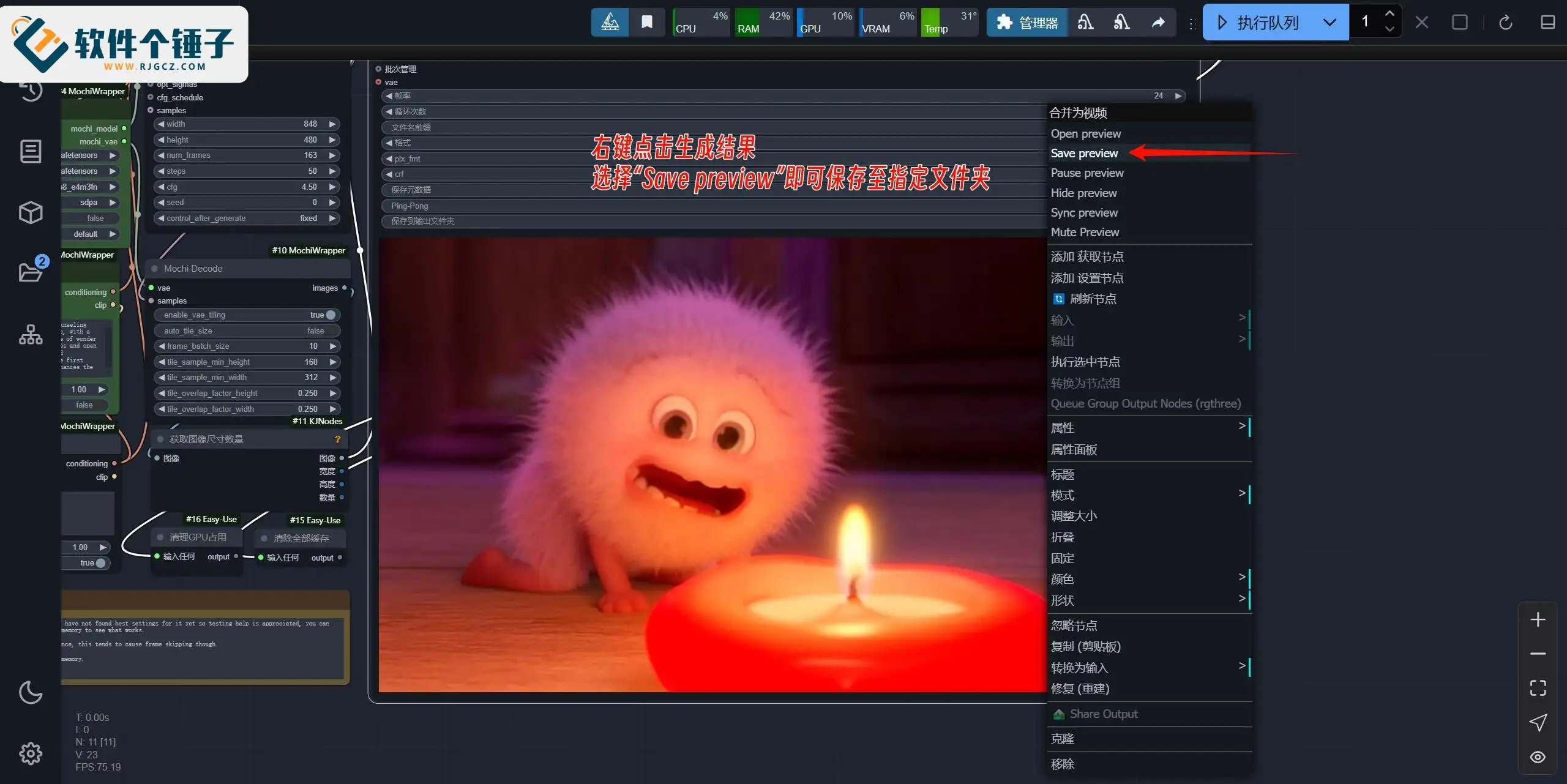Increase queue batch count stepper
The height and width of the screenshot is (784, 1567).
(x=1389, y=13)
